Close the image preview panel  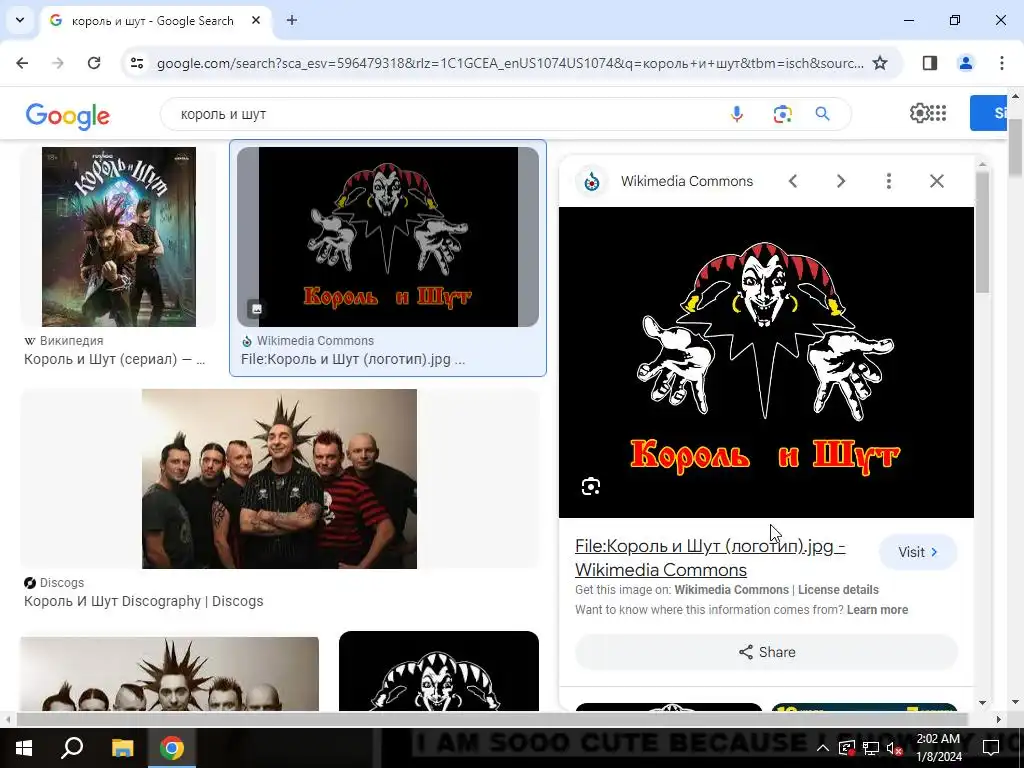click(936, 182)
